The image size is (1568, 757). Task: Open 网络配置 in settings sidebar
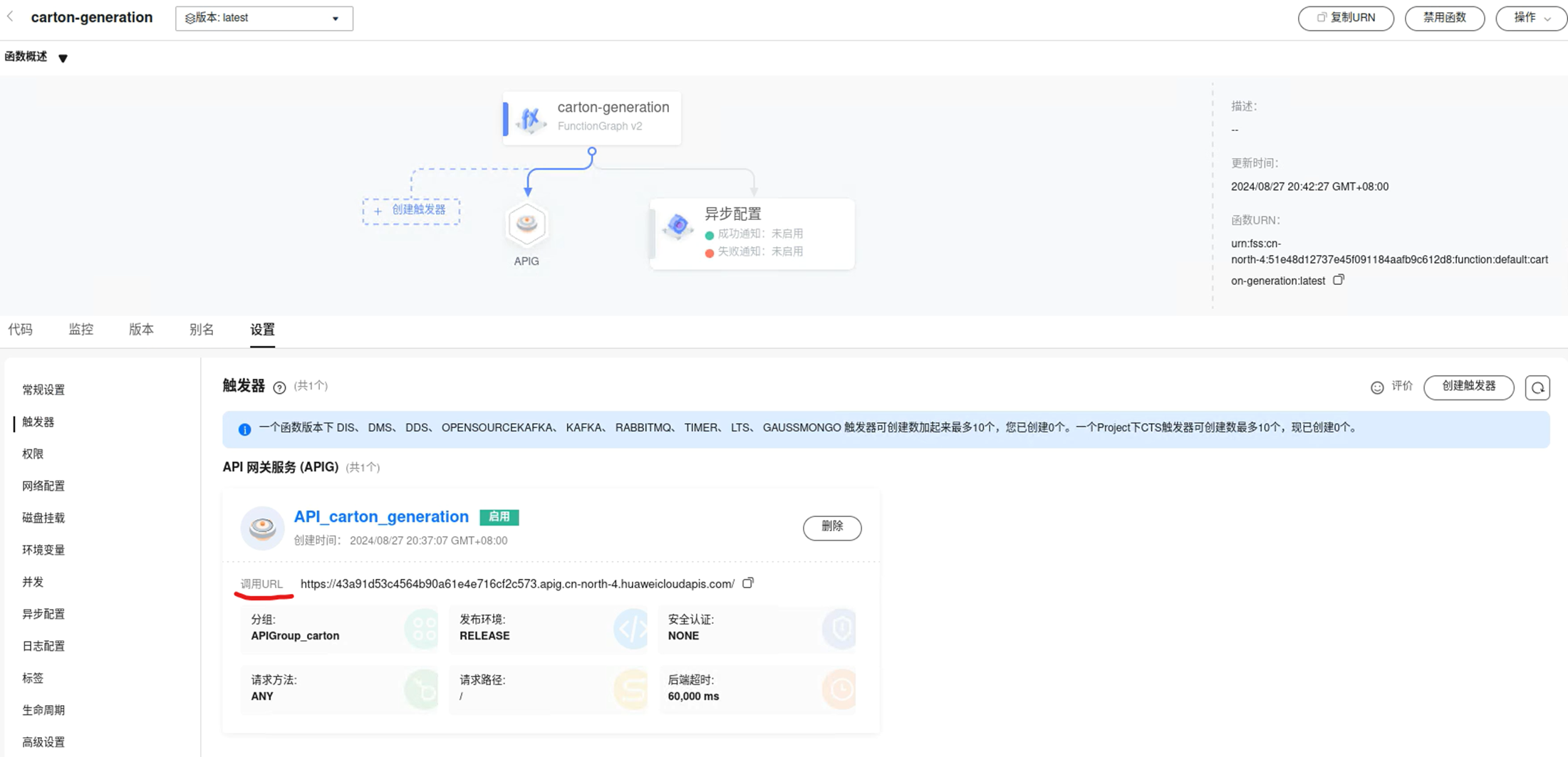coord(43,486)
